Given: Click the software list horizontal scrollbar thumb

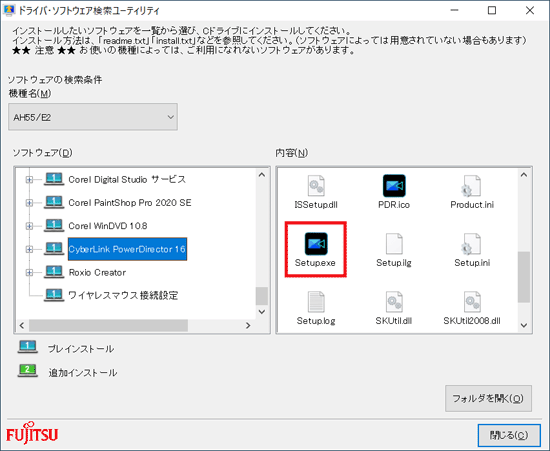Looking at the screenshot, I should tap(108, 325).
